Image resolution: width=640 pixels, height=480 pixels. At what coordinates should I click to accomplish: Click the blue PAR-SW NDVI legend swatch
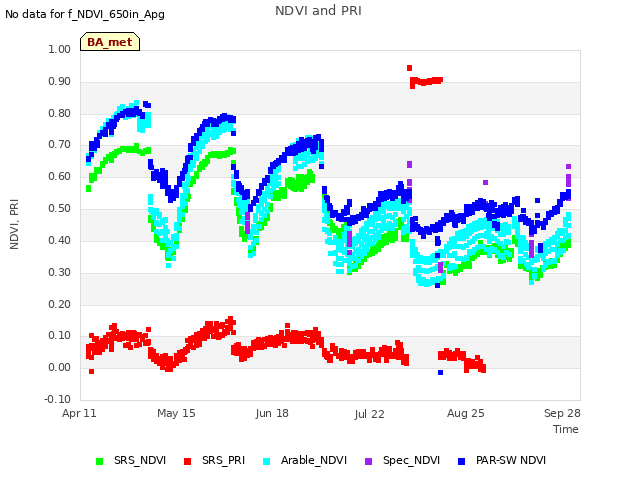tap(462, 461)
